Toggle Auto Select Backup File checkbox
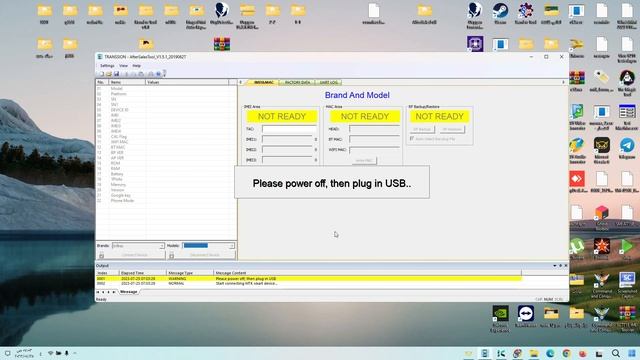Screen dimensions: 640x360 [412, 139]
